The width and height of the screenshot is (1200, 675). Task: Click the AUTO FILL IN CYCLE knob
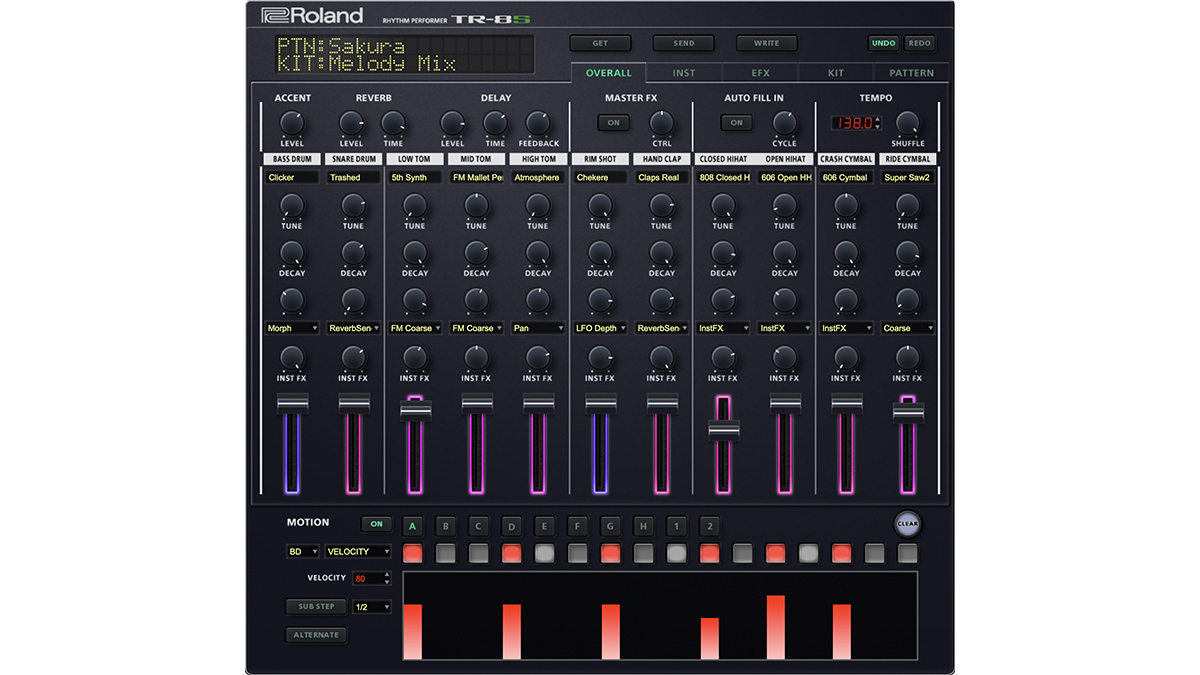[x=785, y=123]
